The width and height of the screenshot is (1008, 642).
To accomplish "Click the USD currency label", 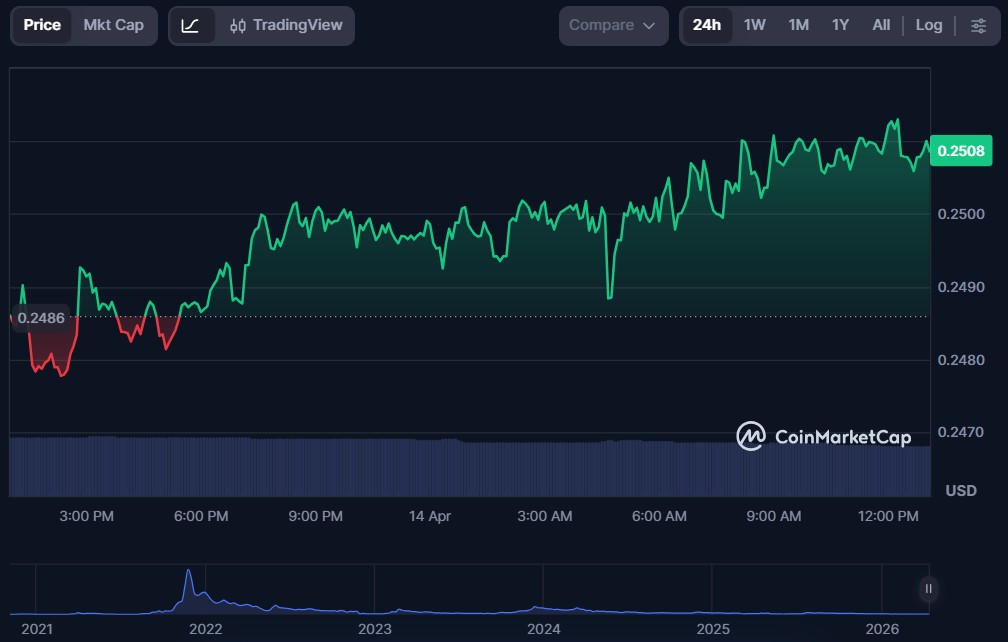I will pos(961,490).
